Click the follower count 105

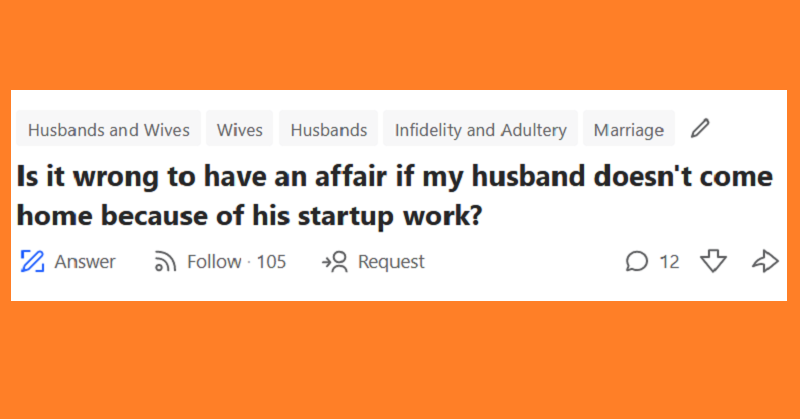(x=271, y=262)
